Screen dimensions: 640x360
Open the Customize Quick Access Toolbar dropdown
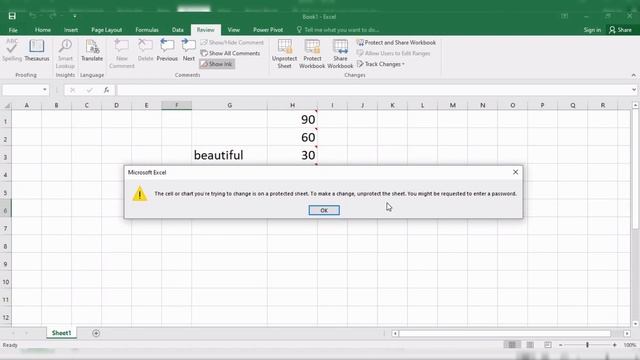[x=75, y=16]
